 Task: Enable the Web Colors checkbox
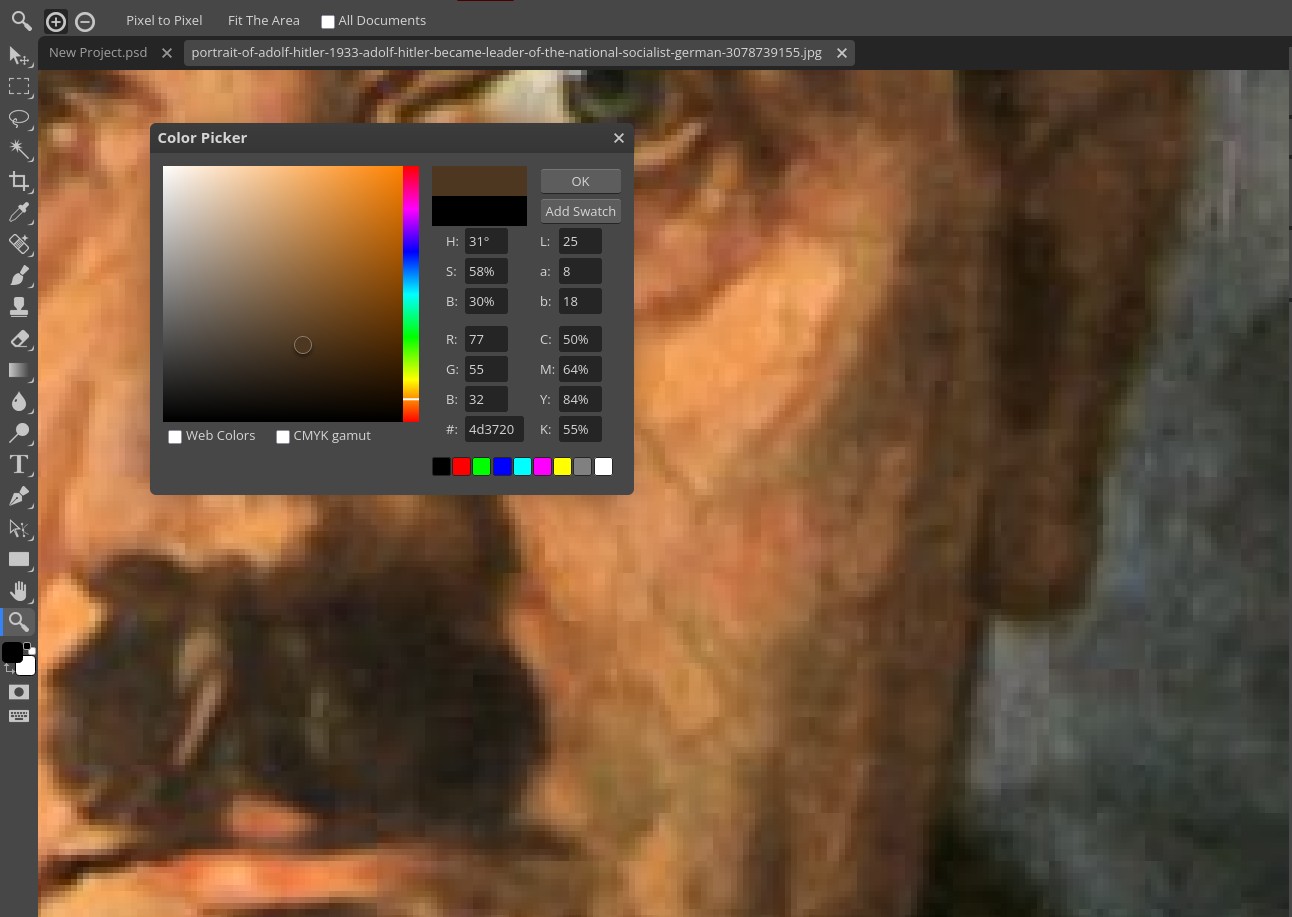[175, 436]
